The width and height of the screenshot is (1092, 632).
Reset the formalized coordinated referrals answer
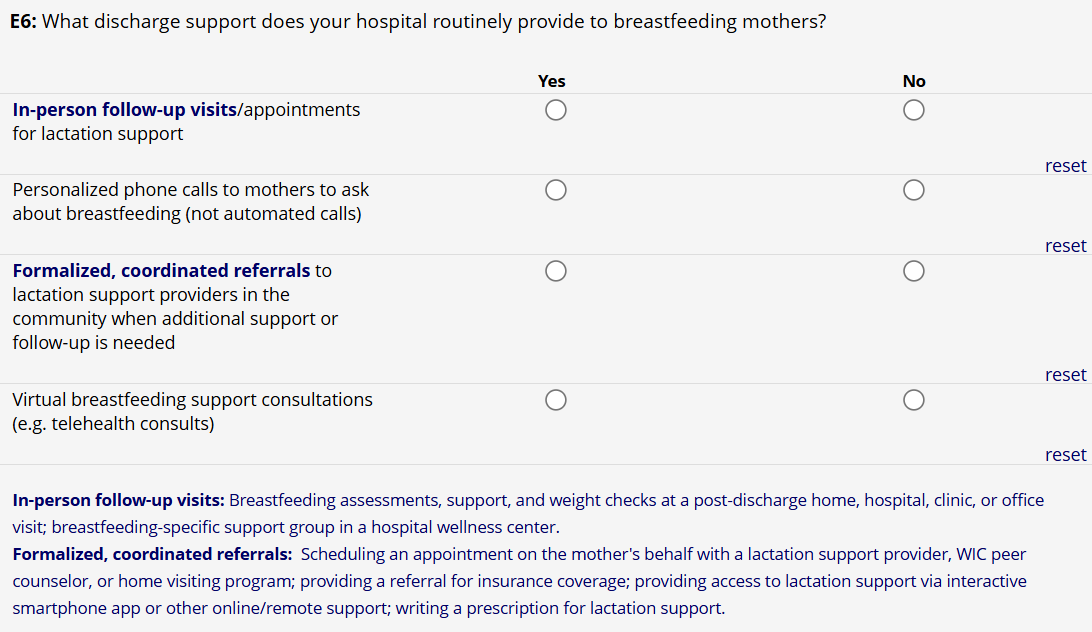pyautogui.click(x=1065, y=375)
